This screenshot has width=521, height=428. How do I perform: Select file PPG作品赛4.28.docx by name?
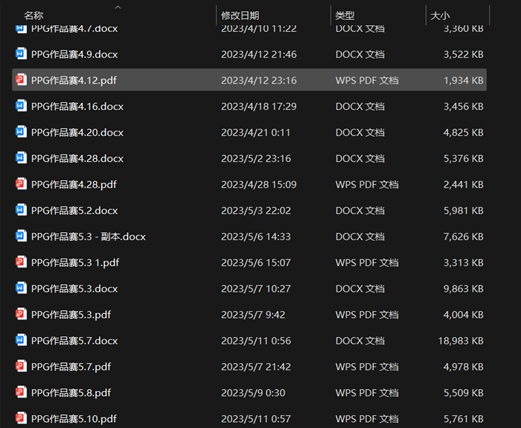click(77, 158)
